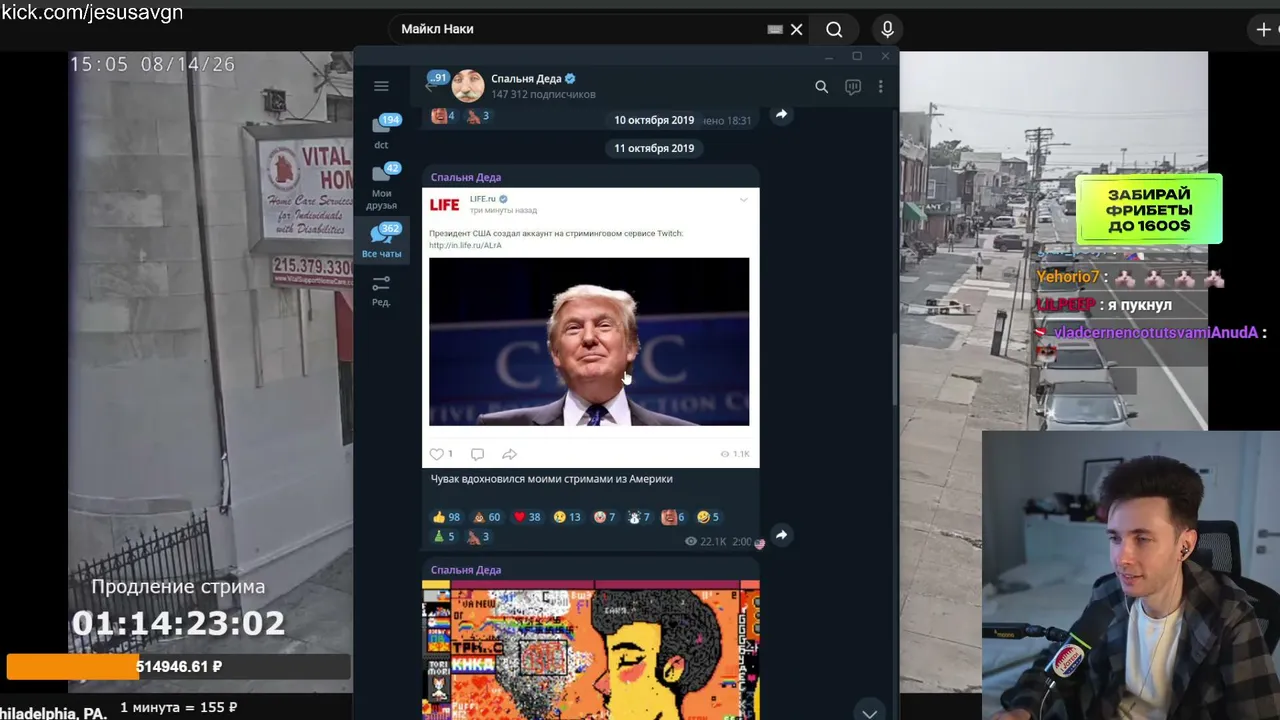Add the poop reaction with 60 count
The image size is (1280, 720).
coord(486,517)
